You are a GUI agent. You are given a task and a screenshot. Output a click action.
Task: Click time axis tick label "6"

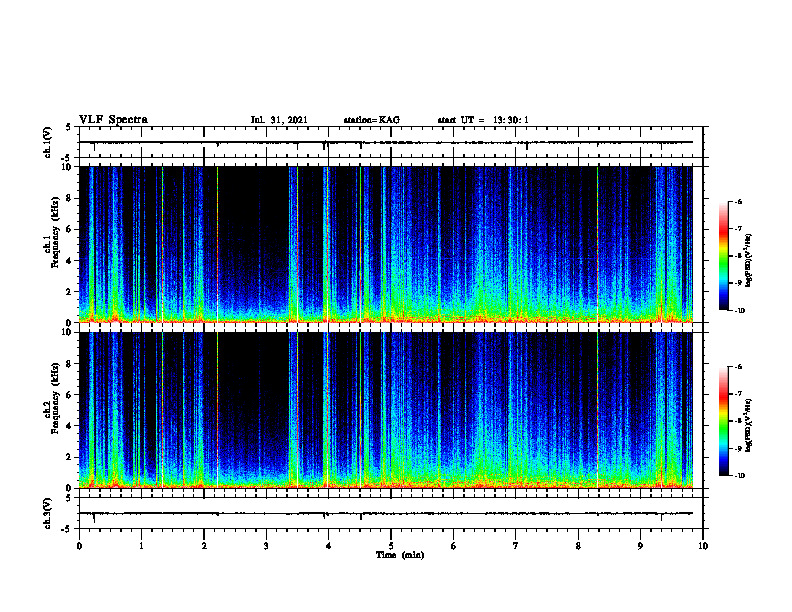click(454, 546)
